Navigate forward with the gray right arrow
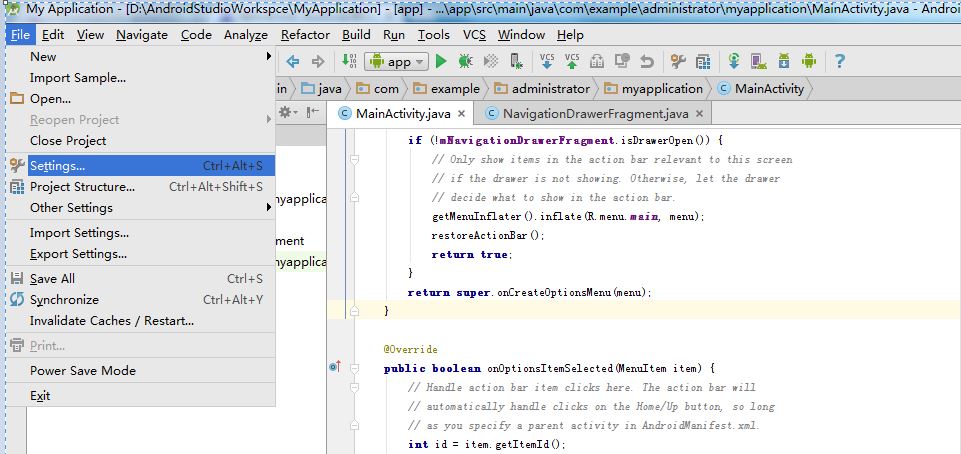 click(317, 61)
